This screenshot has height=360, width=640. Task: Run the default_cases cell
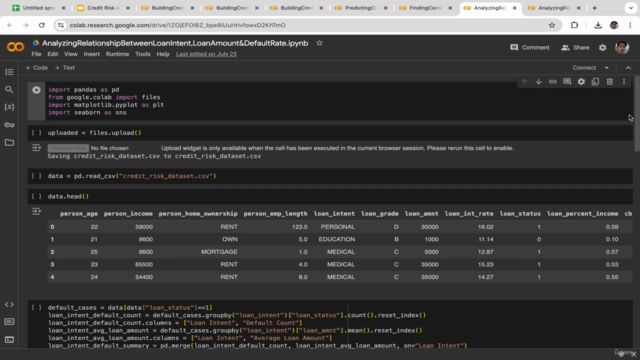click(36, 307)
